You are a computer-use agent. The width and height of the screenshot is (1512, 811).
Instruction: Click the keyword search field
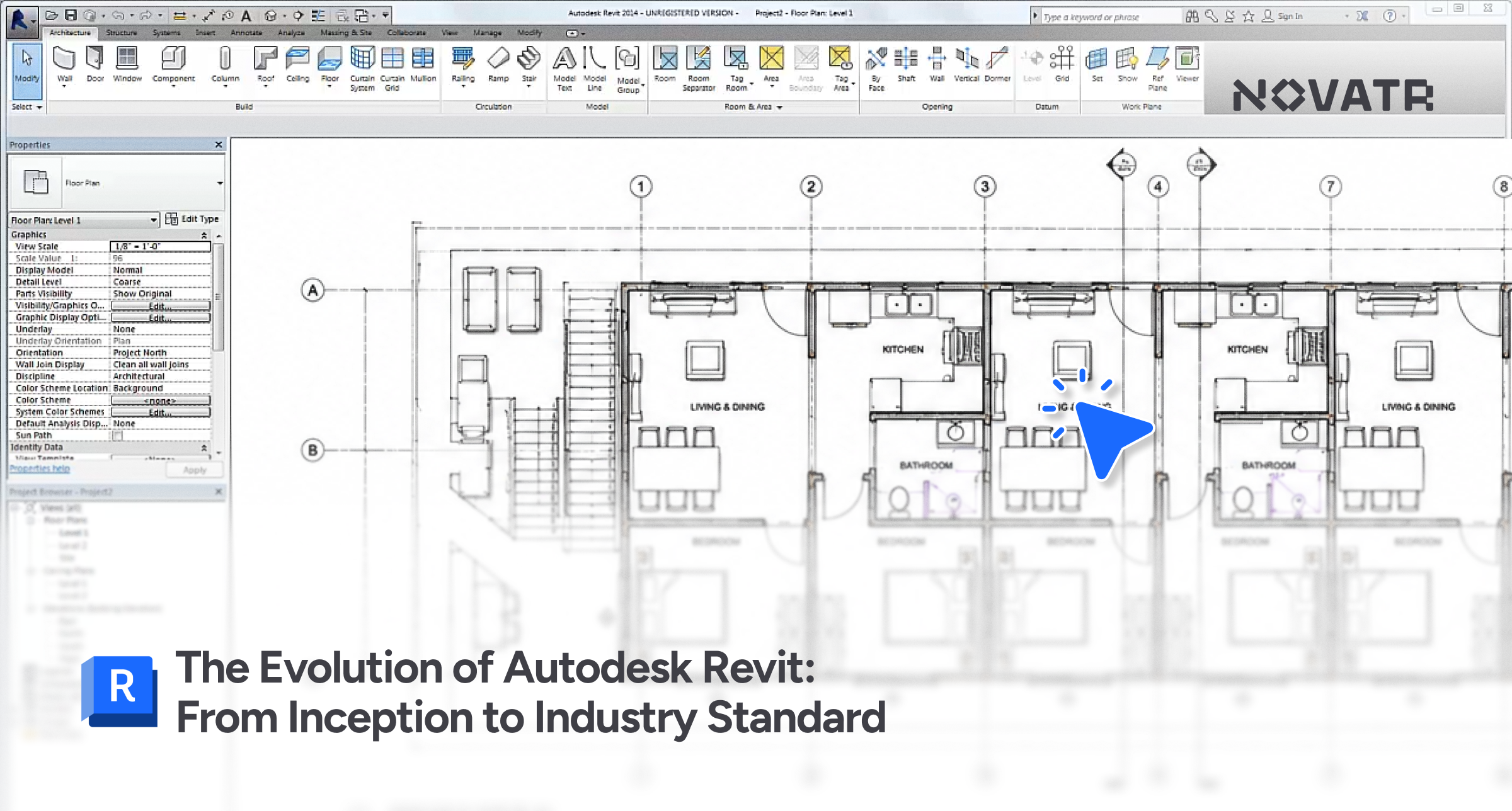pyautogui.click(x=1110, y=17)
